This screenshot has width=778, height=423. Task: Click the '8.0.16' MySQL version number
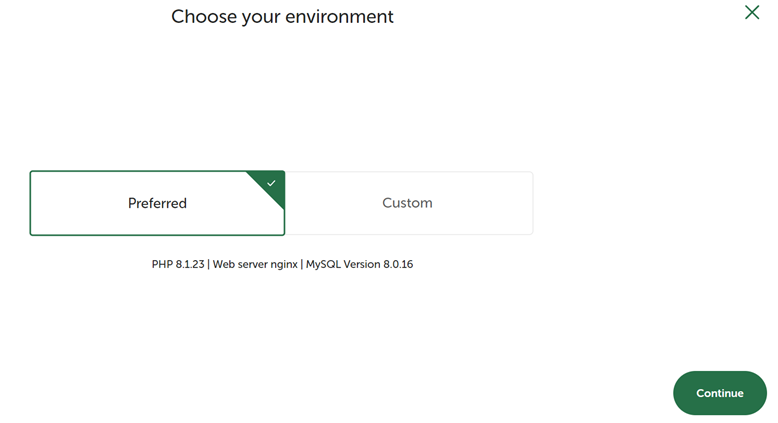point(398,265)
